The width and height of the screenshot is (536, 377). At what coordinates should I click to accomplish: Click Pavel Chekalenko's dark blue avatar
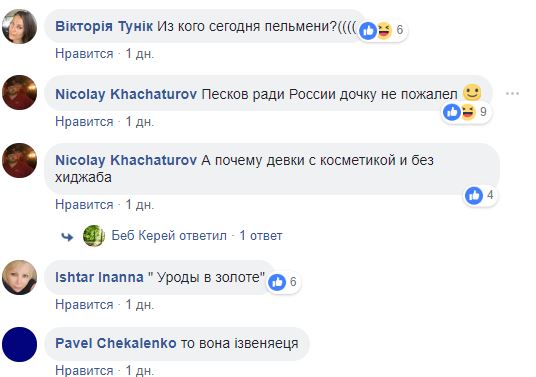pos(19,345)
